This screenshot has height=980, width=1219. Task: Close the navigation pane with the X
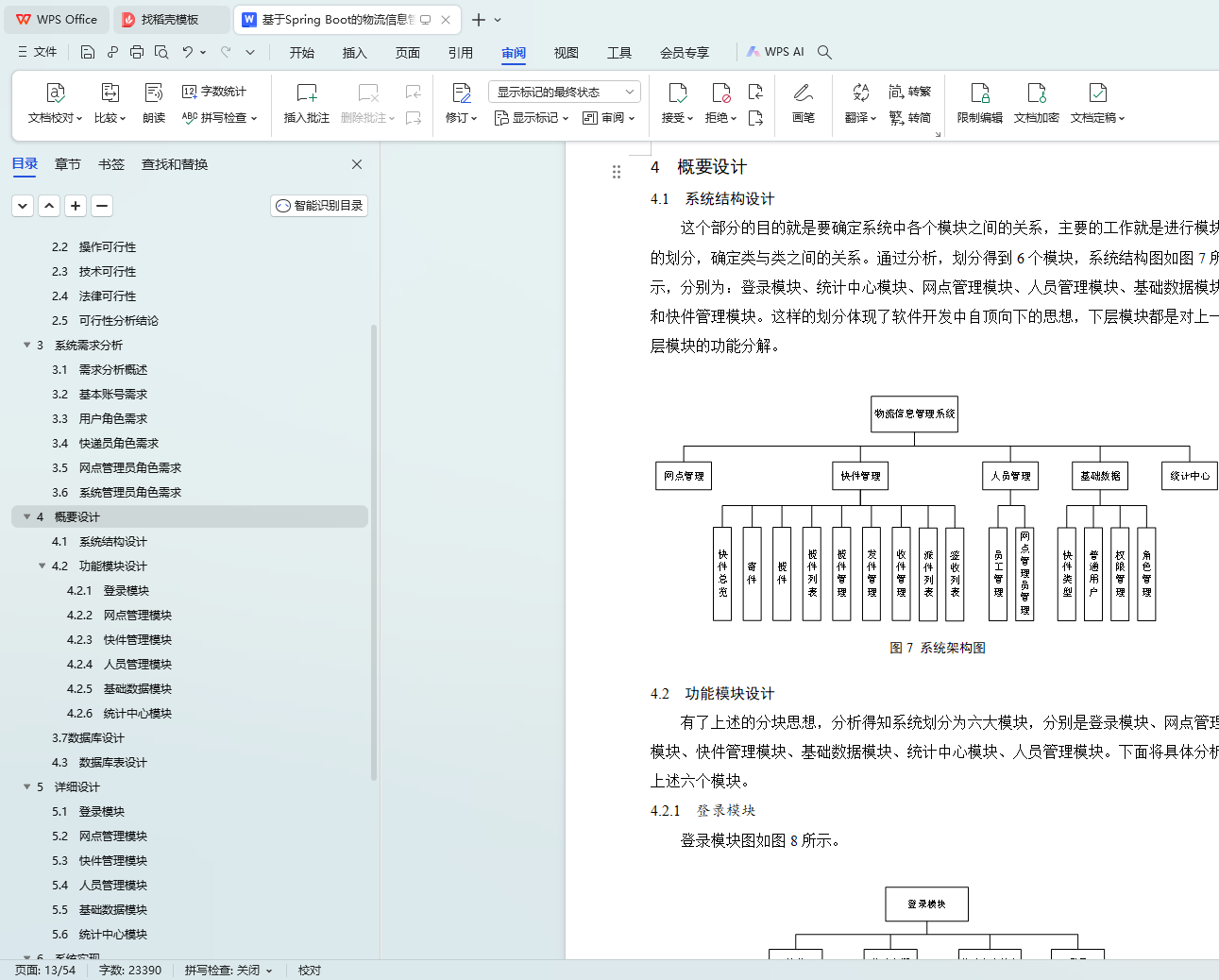[357, 164]
